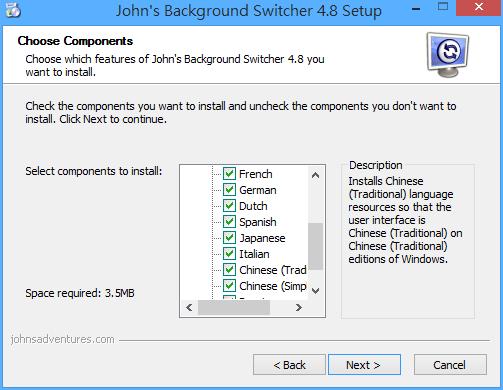Screen dimensions: 503x390
Task: Cancel the setup wizard
Action: pyautogui.click(x=450, y=365)
